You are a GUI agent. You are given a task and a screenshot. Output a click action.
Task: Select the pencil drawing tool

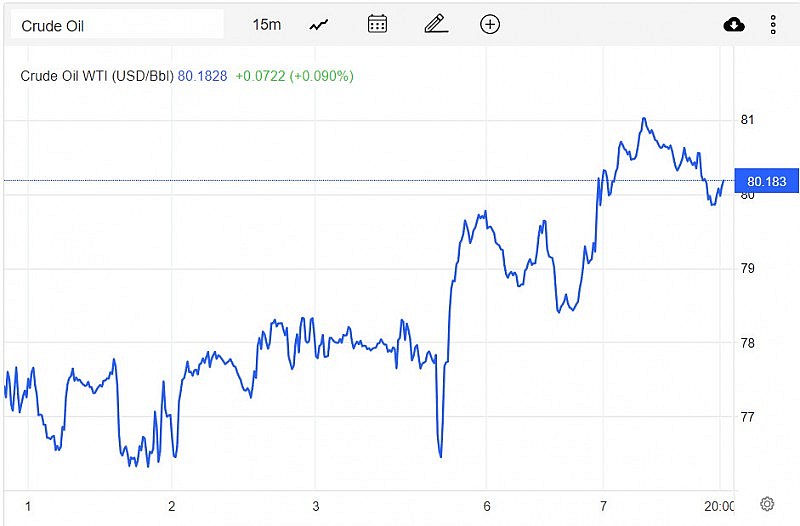pos(434,24)
